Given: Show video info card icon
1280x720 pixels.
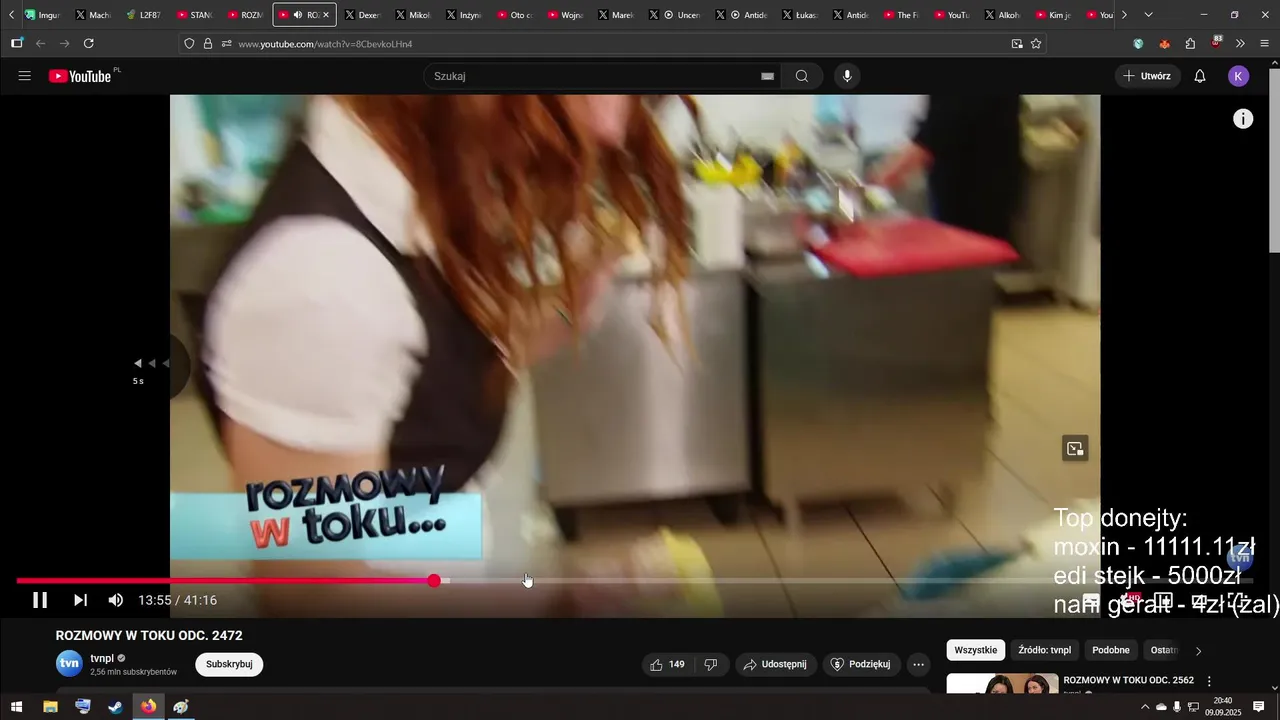Looking at the screenshot, I should pyautogui.click(x=1243, y=119).
